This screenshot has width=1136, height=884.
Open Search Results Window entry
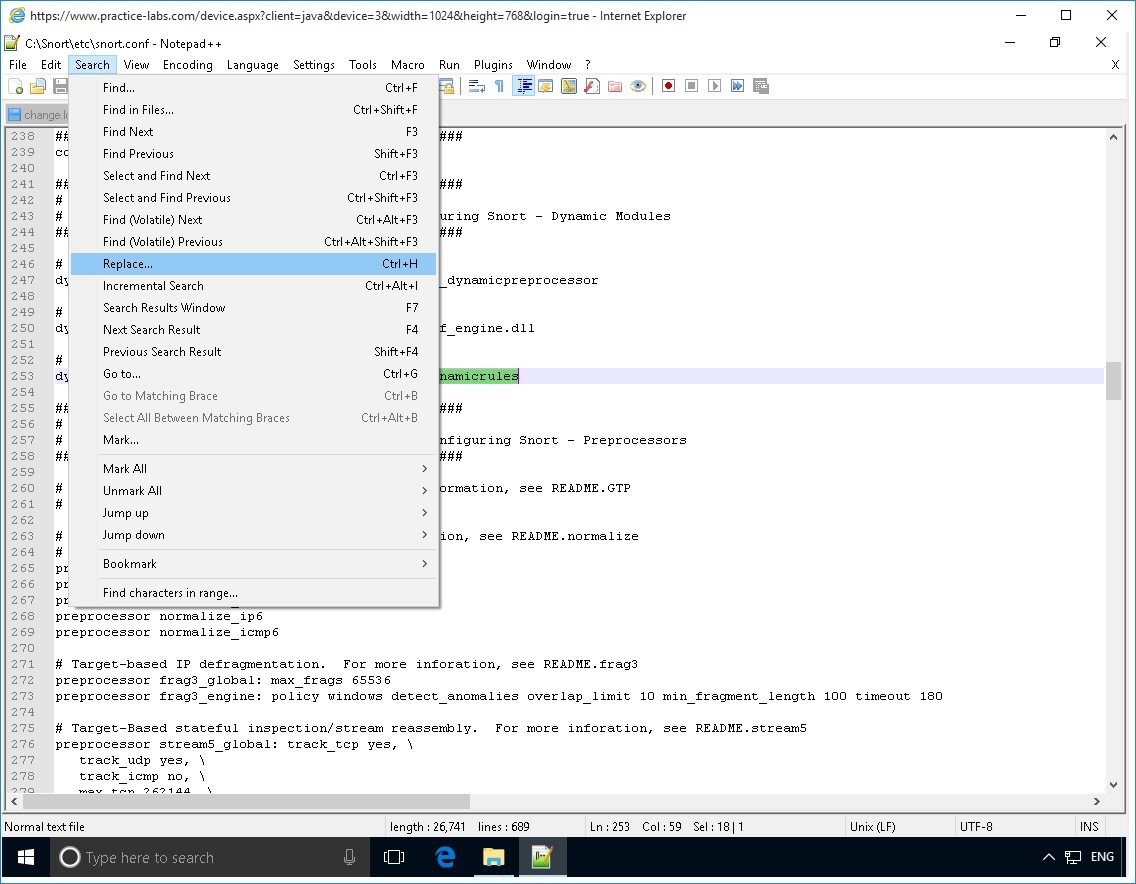pyautogui.click(x=254, y=307)
